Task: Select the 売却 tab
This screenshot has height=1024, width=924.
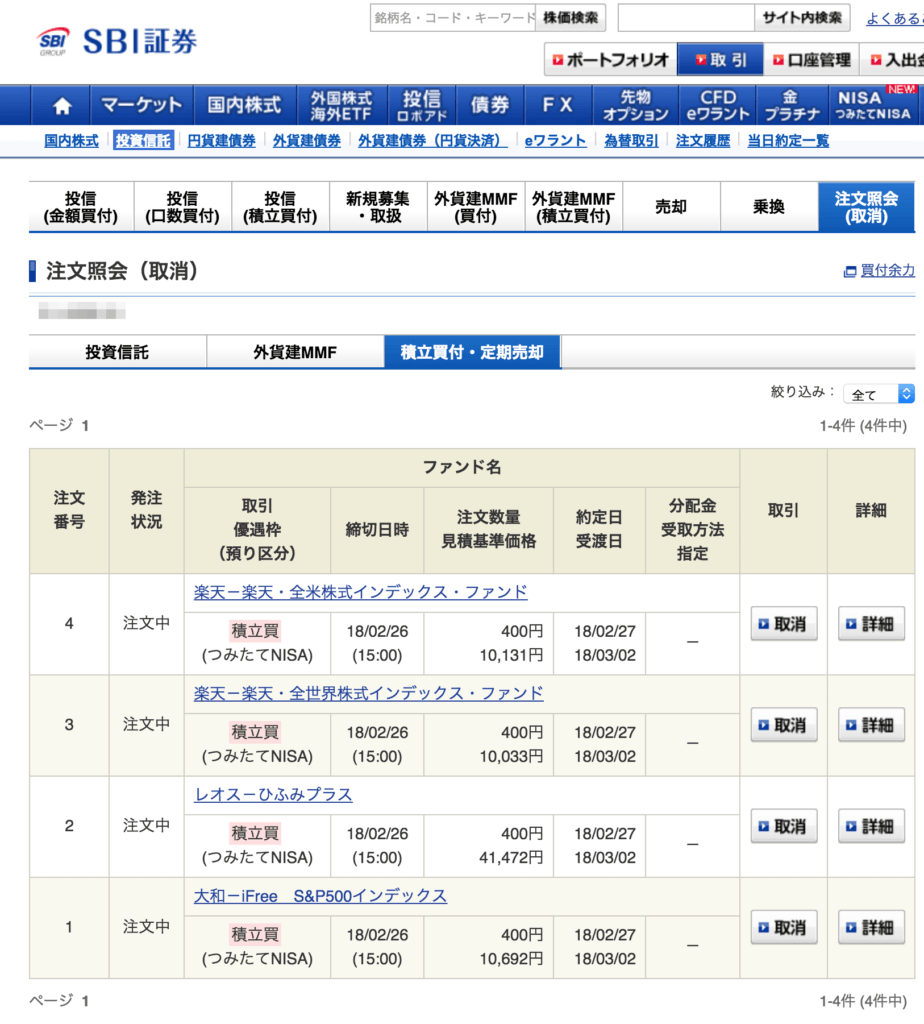Action: pos(671,207)
